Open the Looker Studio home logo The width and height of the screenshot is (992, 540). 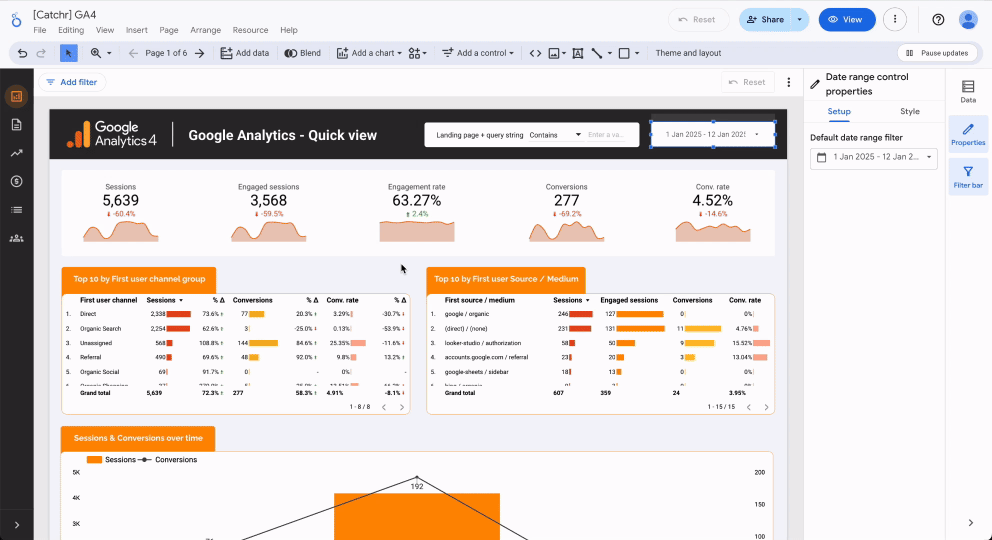click(x=16, y=20)
